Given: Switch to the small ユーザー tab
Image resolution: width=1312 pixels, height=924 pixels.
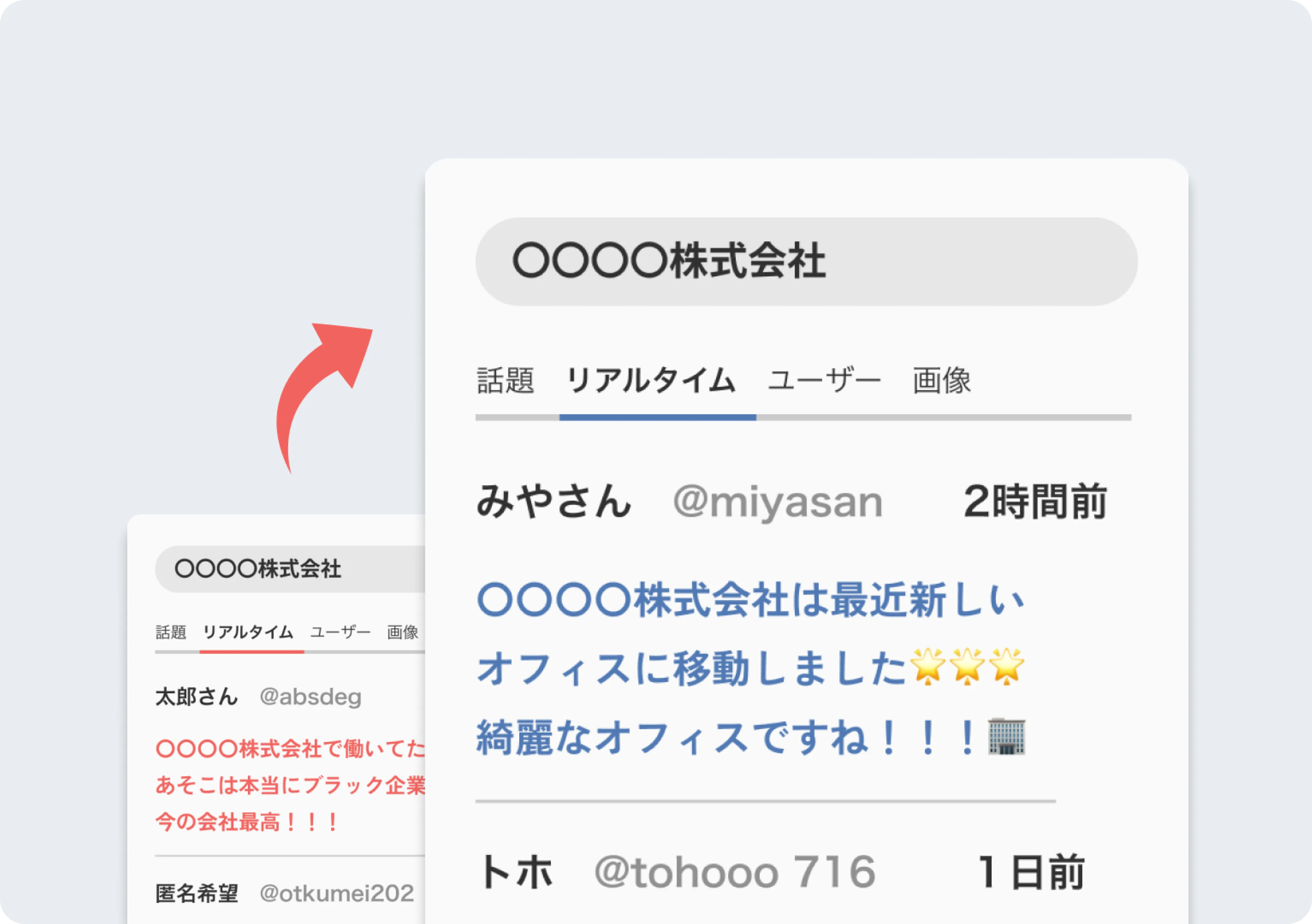Looking at the screenshot, I should coord(341,633).
